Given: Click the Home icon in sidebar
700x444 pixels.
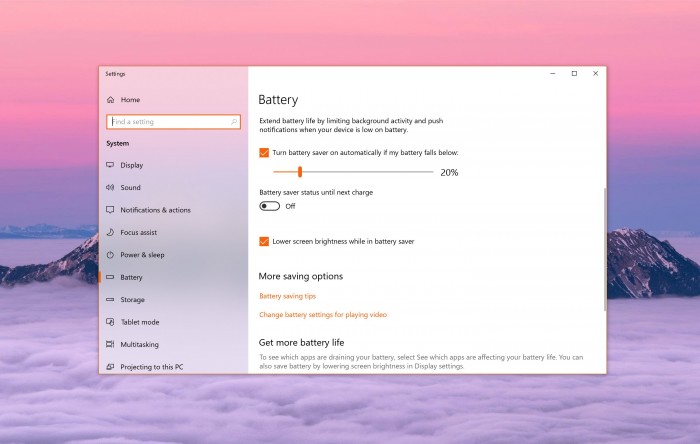Looking at the screenshot, I should point(110,100).
